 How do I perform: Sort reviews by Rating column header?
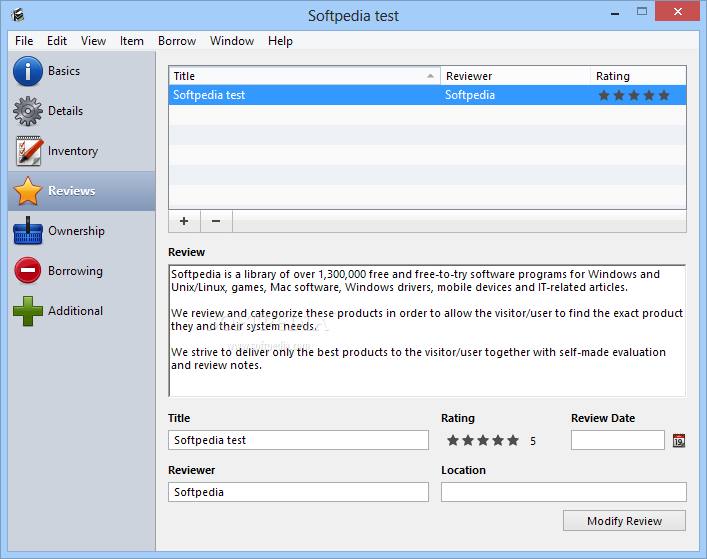(x=638, y=76)
